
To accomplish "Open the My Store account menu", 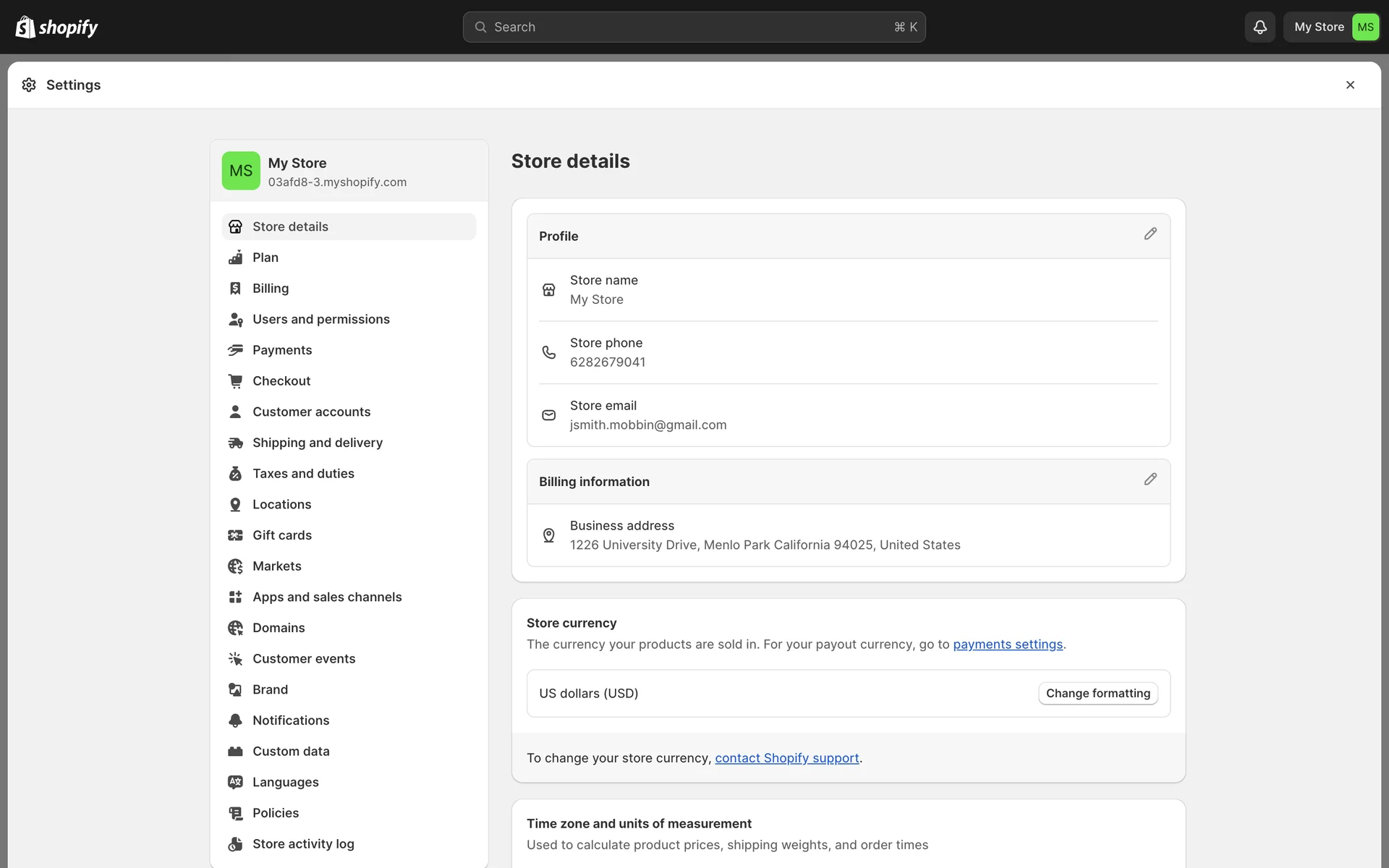I will (x=1331, y=27).
